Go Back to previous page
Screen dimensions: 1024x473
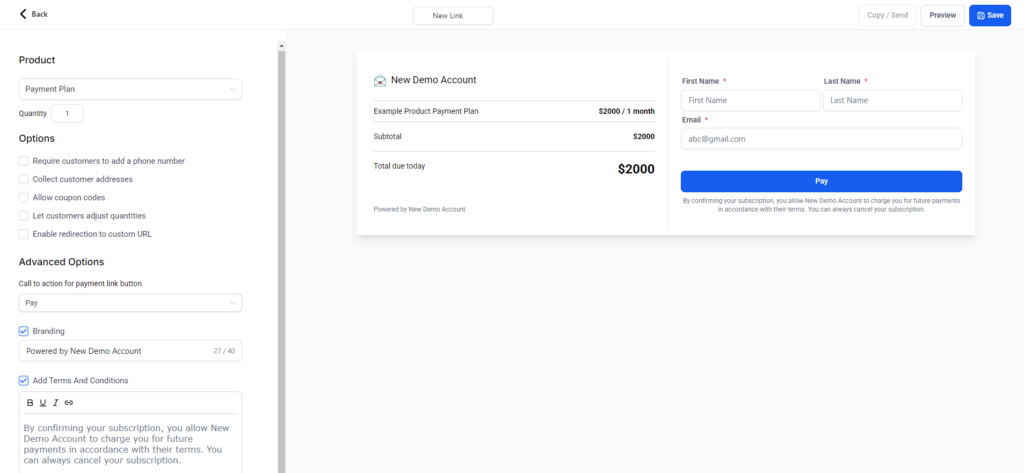[33, 14]
